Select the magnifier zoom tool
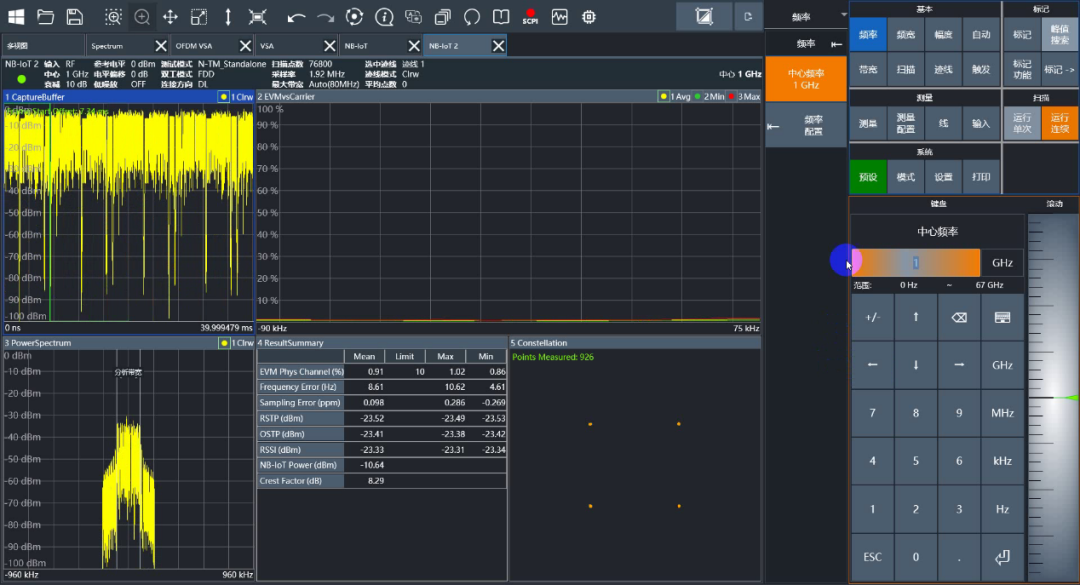Screen dimensions: 1080x585 [x=142, y=17]
